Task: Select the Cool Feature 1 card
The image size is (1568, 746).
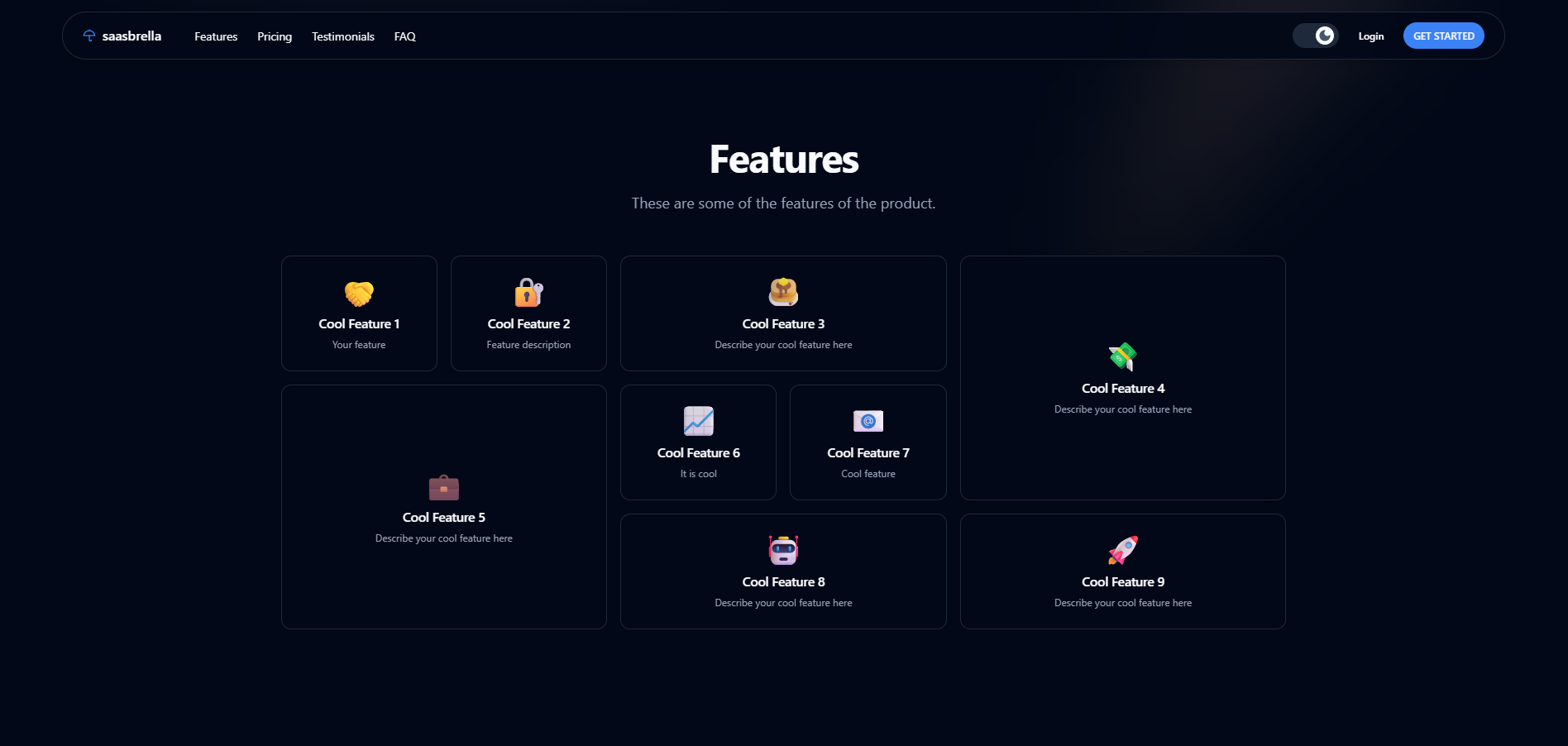Action: pos(358,313)
